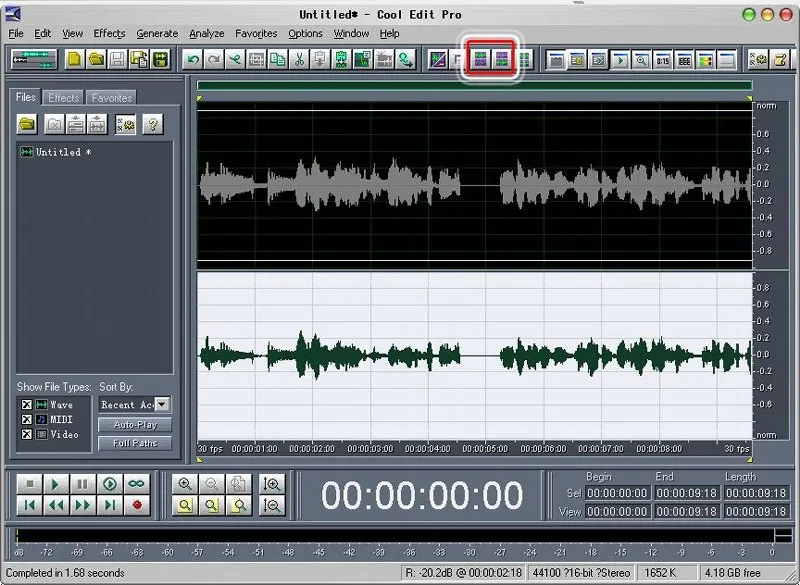Click the green horizontal scroll bar above waveform

(474, 86)
